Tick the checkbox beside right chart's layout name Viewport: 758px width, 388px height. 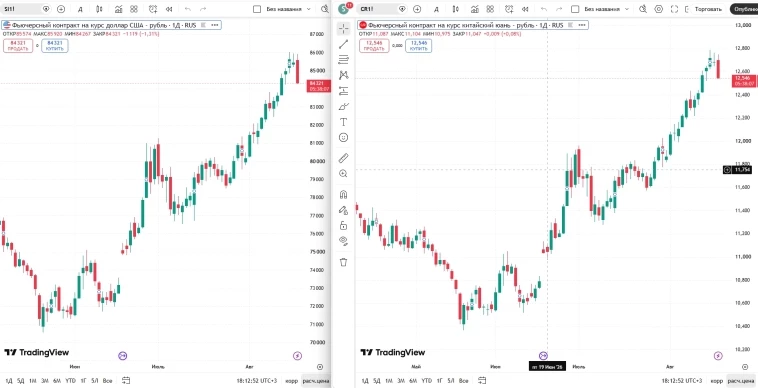pos(575,9)
